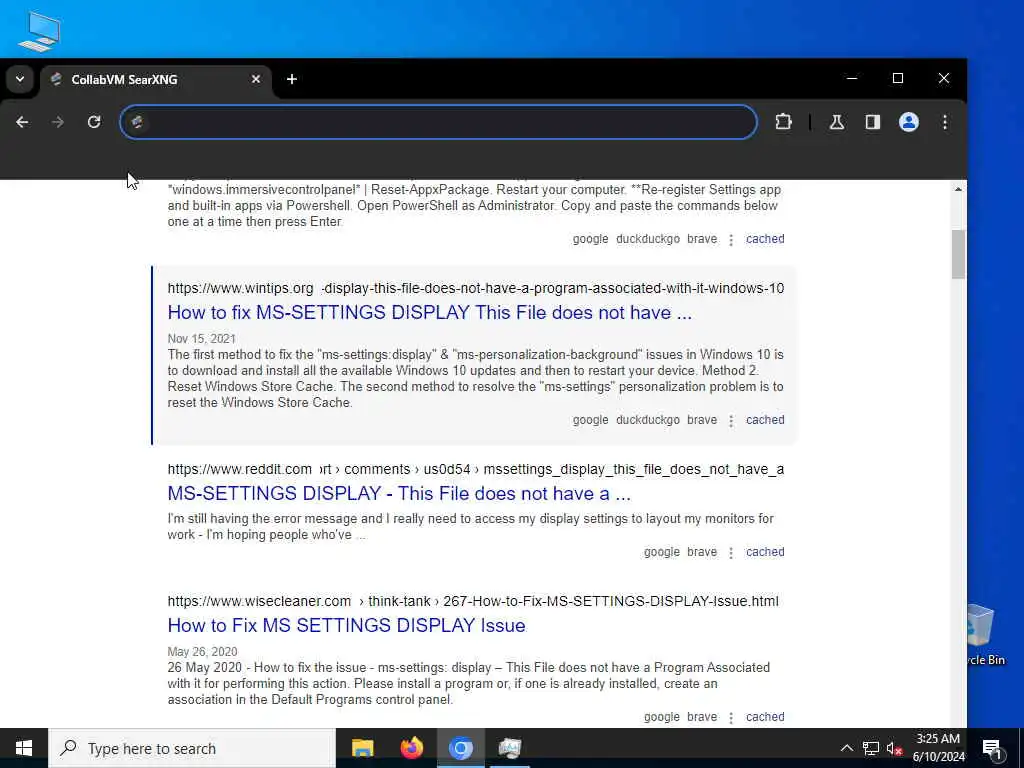Click the site icon in address bar
The width and height of the screenshot is (1024, 768).
pyautogui.click(x=136, y=122)
